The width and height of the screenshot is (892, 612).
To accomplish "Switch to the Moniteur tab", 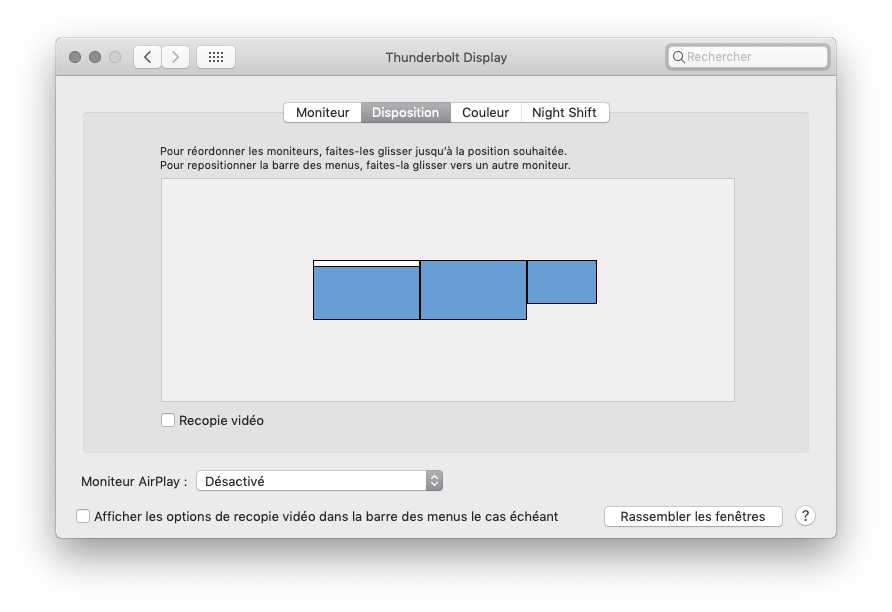I will (x=323, y=113).
